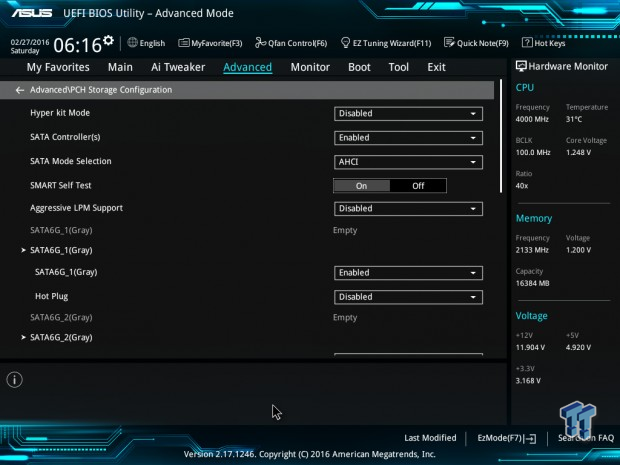The image size is (620, 465).
Task: Click the BCLK value 100.0 MHz
Action: pyautogui.click(x=533, y=152)
